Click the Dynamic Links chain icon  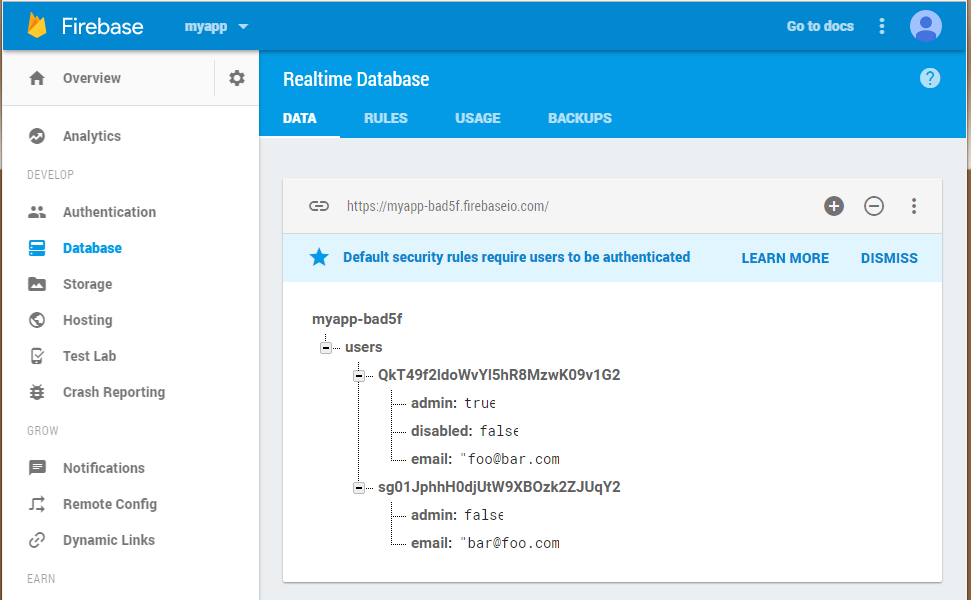pyautogui.click(x=37, y=540)
